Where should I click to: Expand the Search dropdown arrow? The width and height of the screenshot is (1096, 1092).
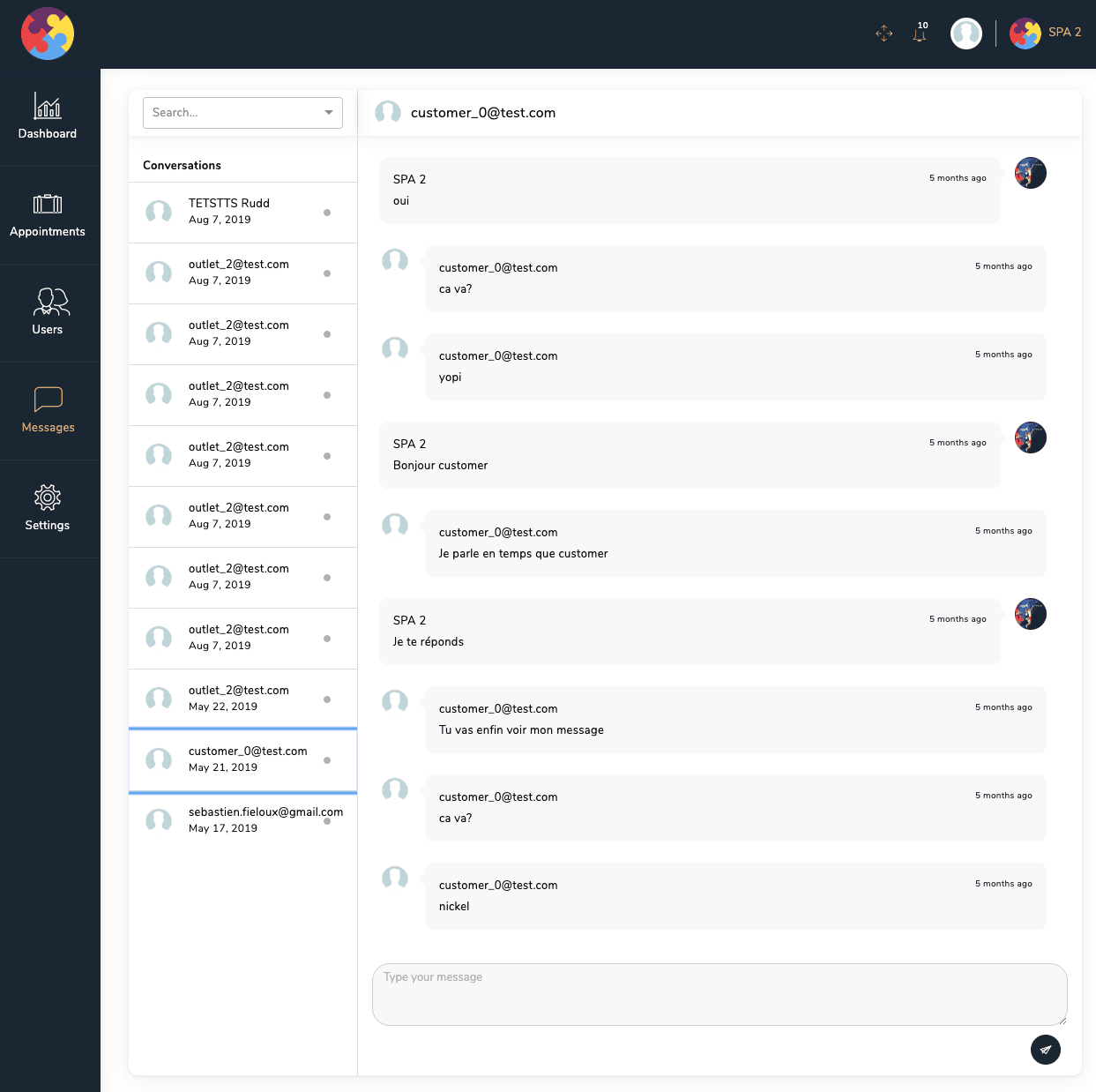pyautogui.click(x=329, y=112)
